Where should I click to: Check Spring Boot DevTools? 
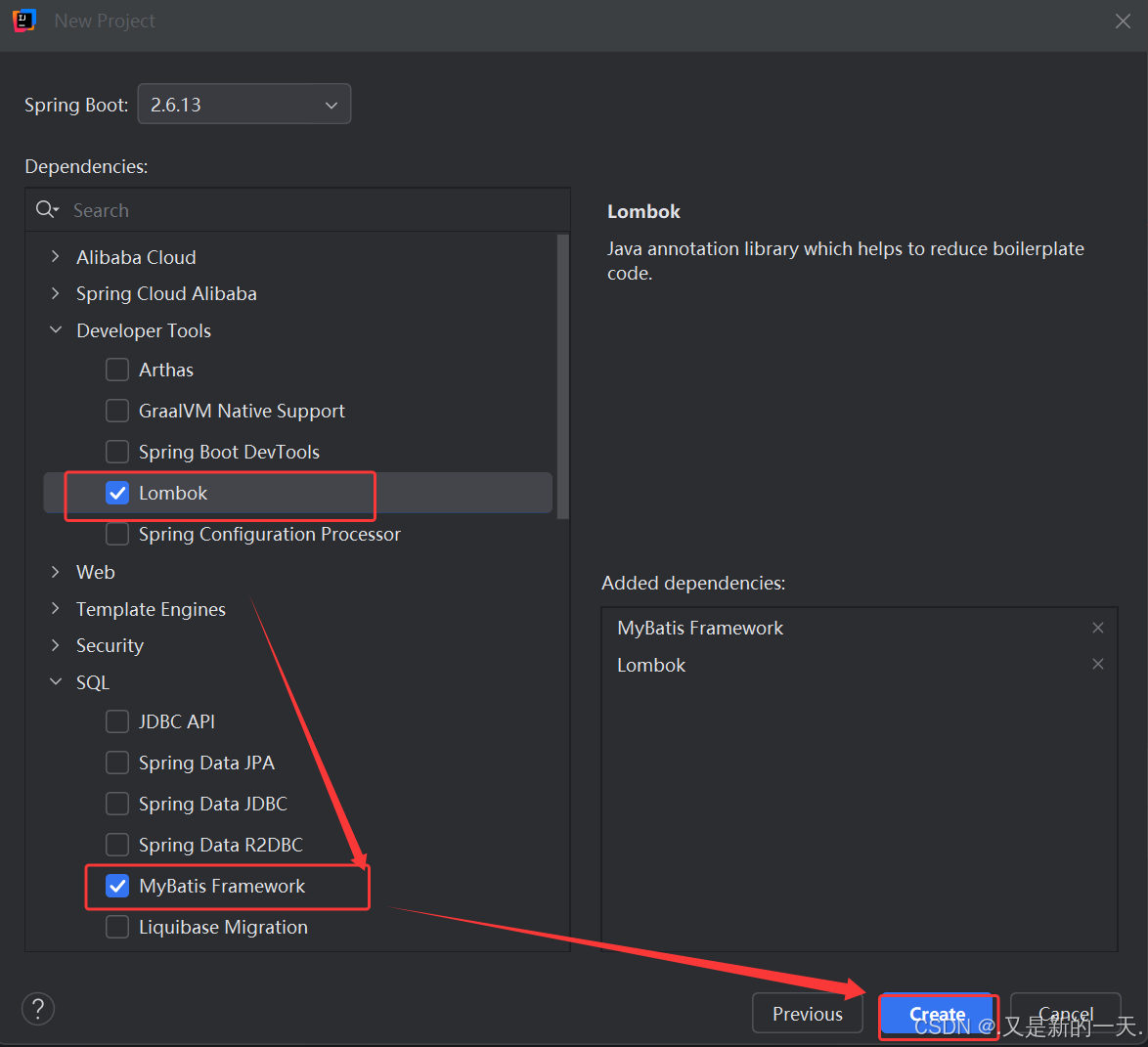pyautogui.click(x=117, y=452)
